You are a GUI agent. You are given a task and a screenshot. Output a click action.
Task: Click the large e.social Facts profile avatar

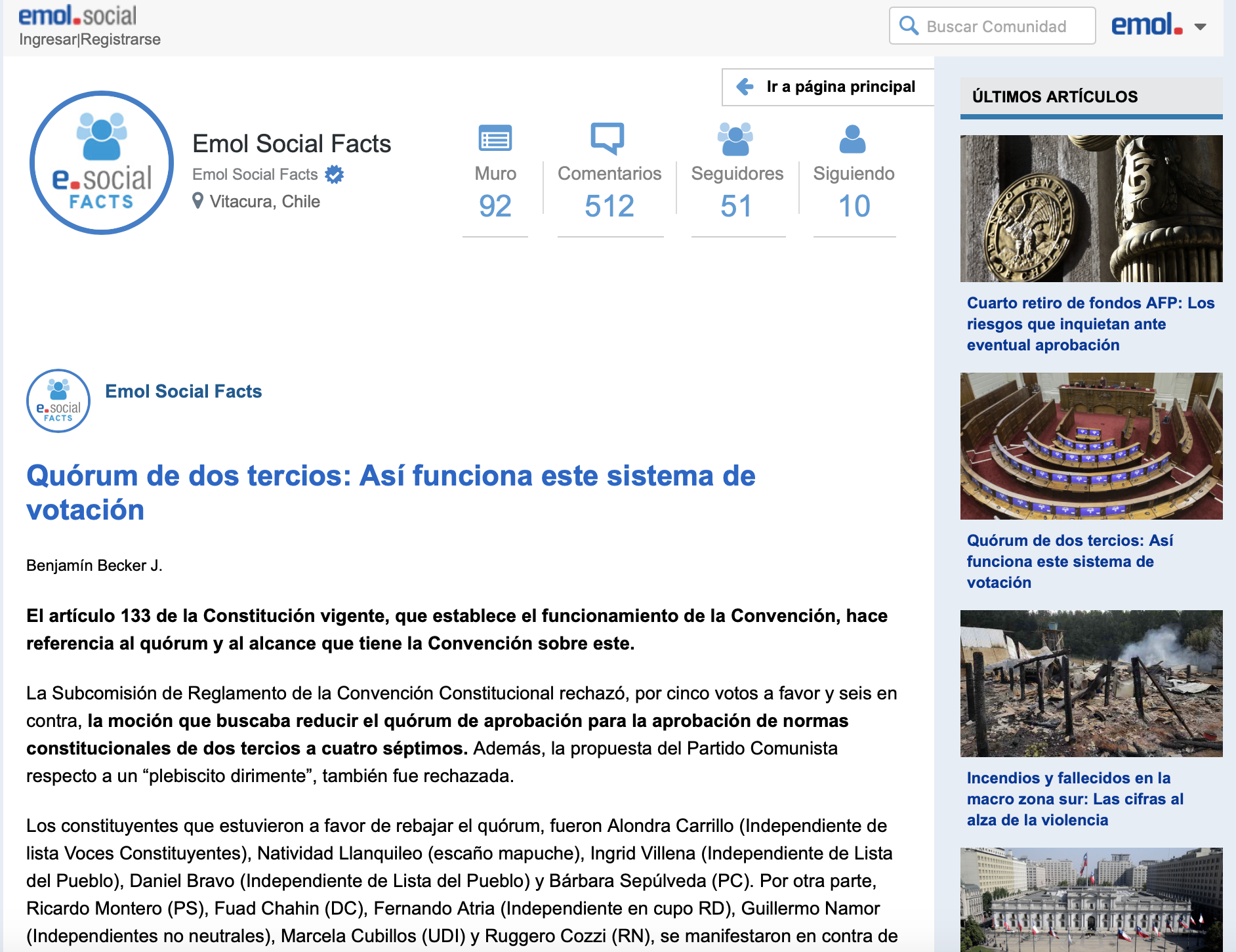pyautogui.click(x=102, y=162)
